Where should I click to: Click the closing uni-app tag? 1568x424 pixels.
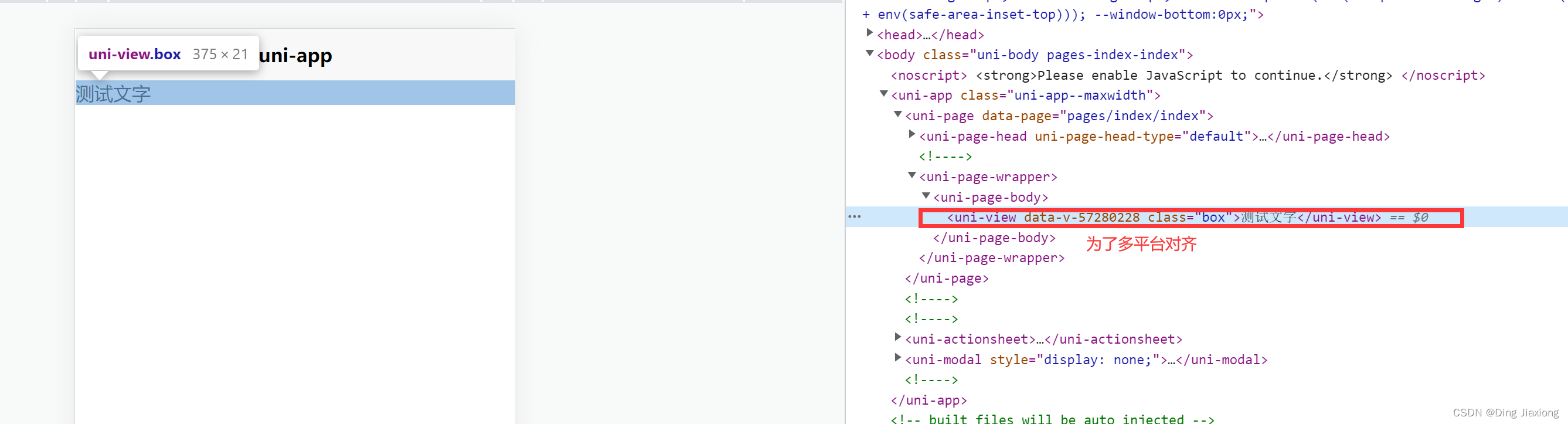[x=929, y=400]
